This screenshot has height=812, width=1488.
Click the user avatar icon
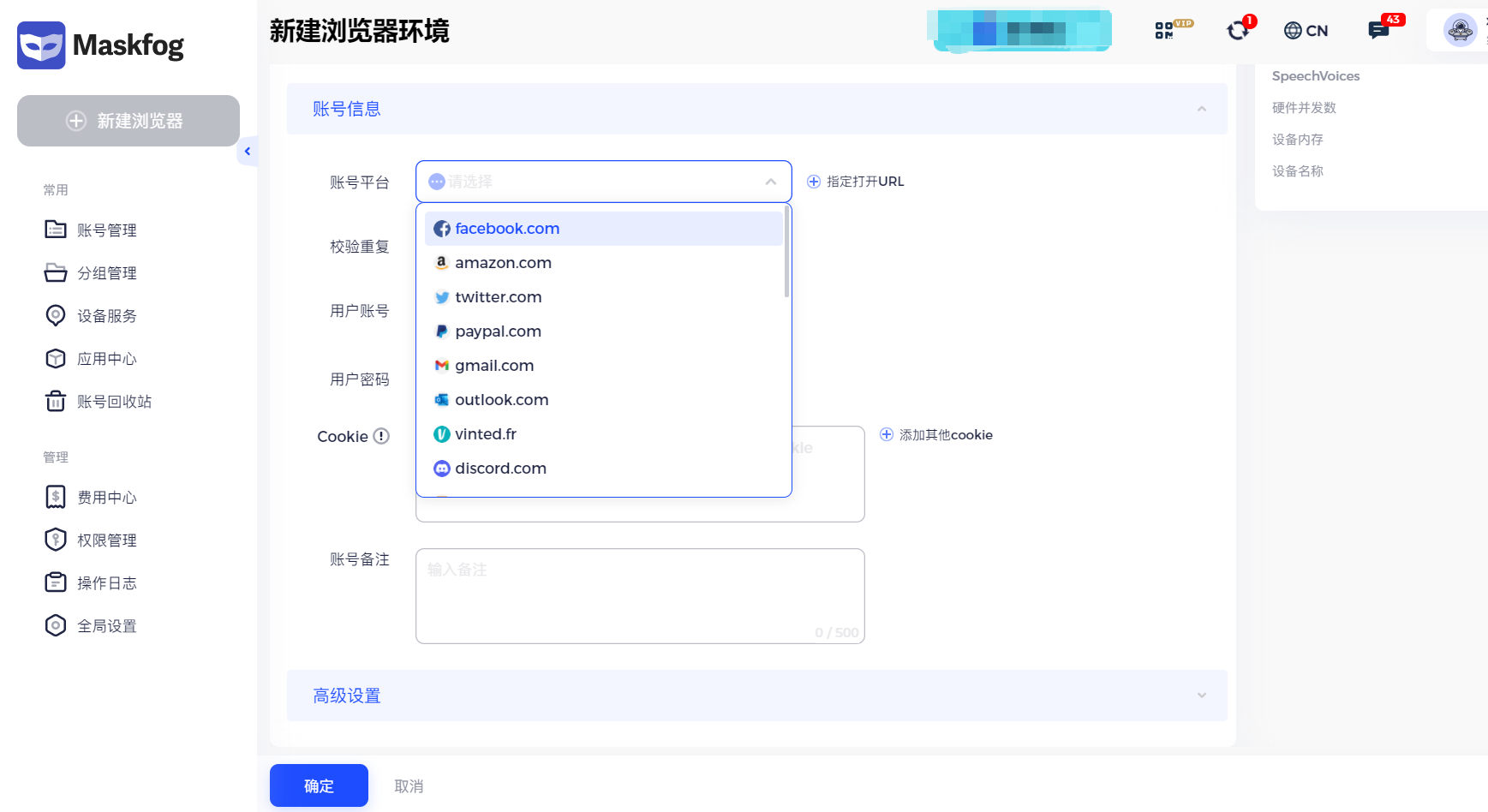pyautogui.click(x=1461, y=31)
